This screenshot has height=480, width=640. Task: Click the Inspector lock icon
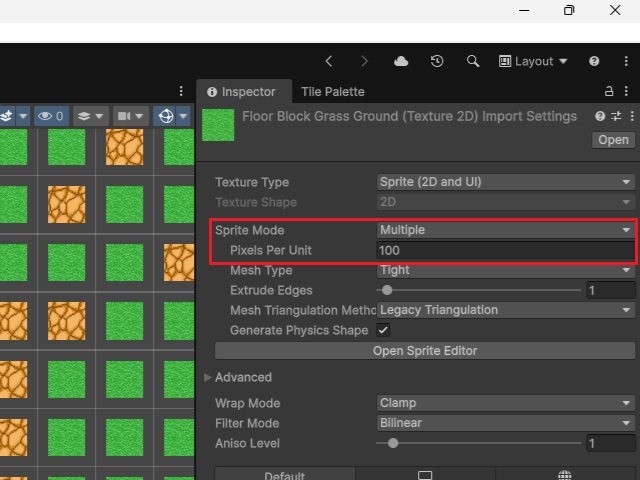(609, 91)
